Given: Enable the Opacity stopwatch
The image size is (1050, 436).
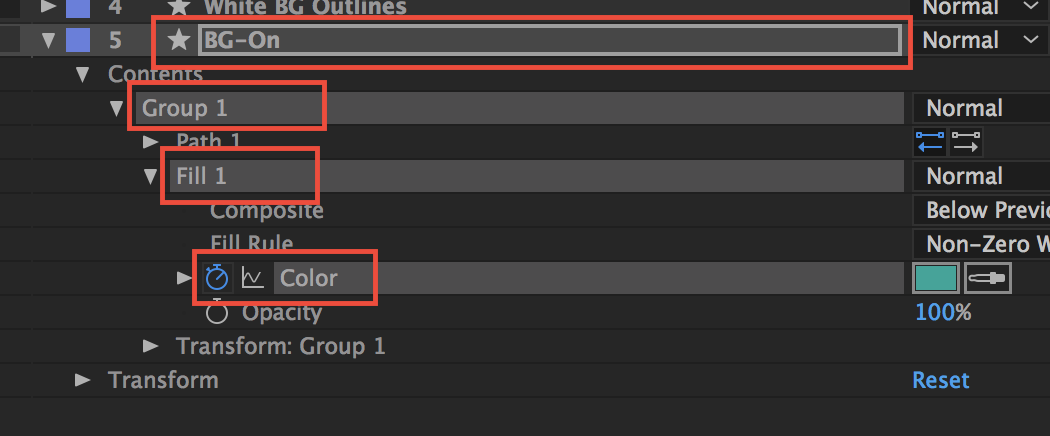Looking at the screenshot, I should pyautogui.click(x=217, y=313).
